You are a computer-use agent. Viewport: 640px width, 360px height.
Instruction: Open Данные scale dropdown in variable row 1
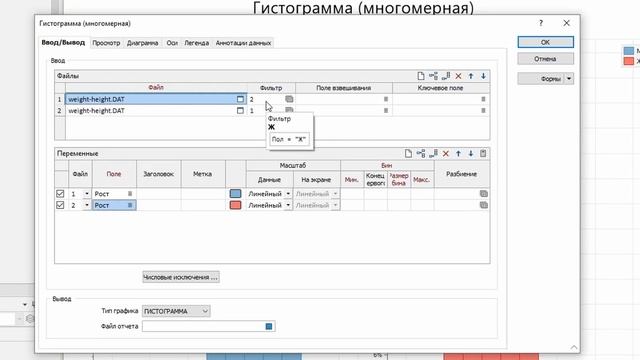click(x=288, y=194)
